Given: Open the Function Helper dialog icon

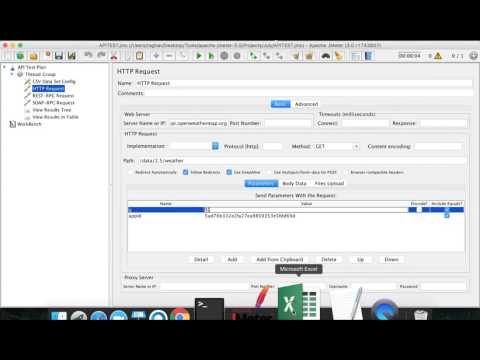Looking at the screenshot, I should pyautogui.click(x=356, y=56).
